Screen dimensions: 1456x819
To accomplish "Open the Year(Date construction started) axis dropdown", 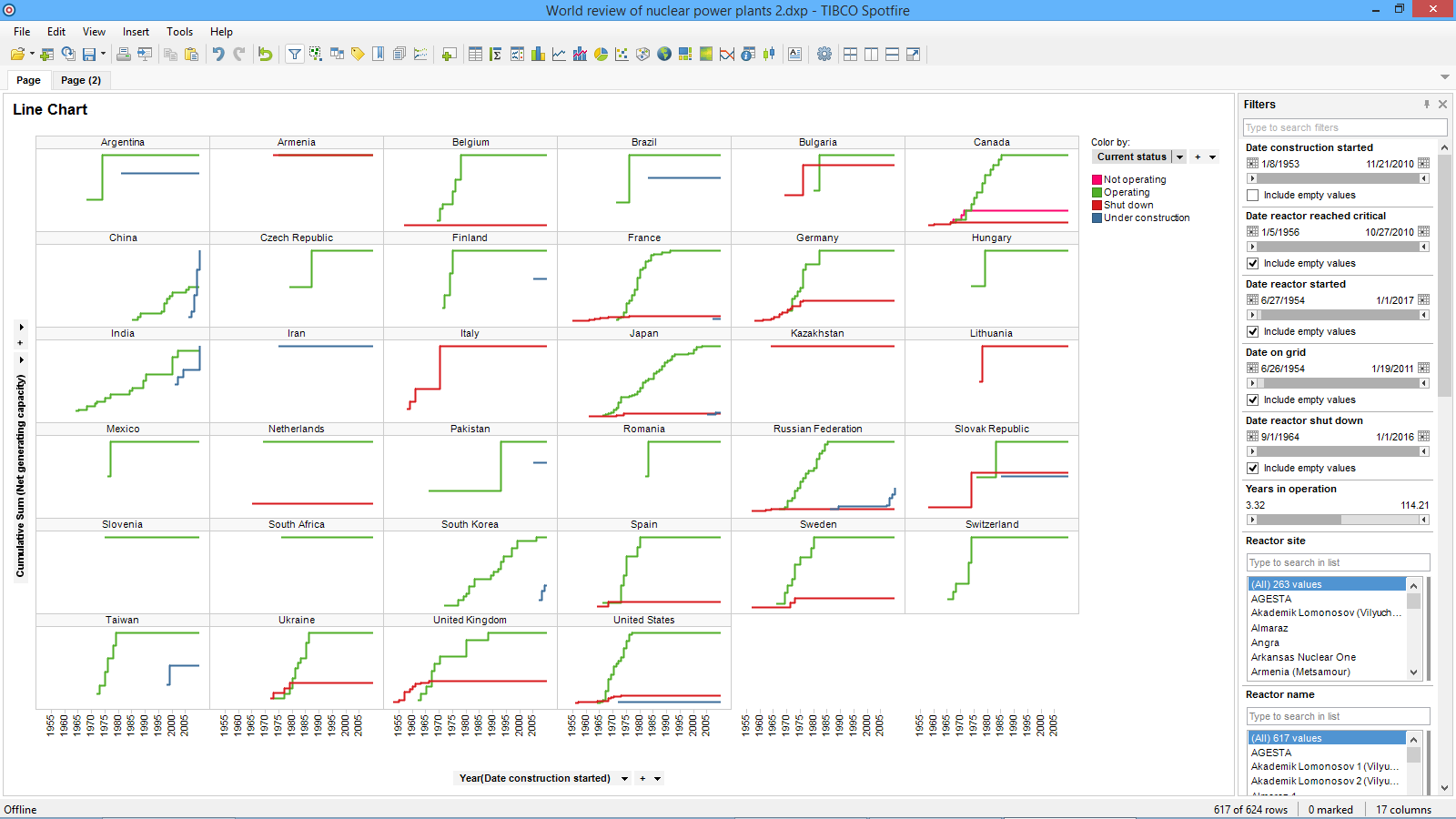I will click(624, 779).
